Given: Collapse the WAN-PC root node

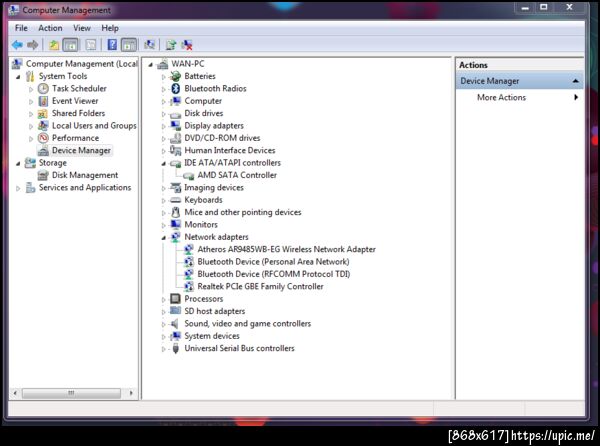Looking at the screenshot, I should pos(150,65).
